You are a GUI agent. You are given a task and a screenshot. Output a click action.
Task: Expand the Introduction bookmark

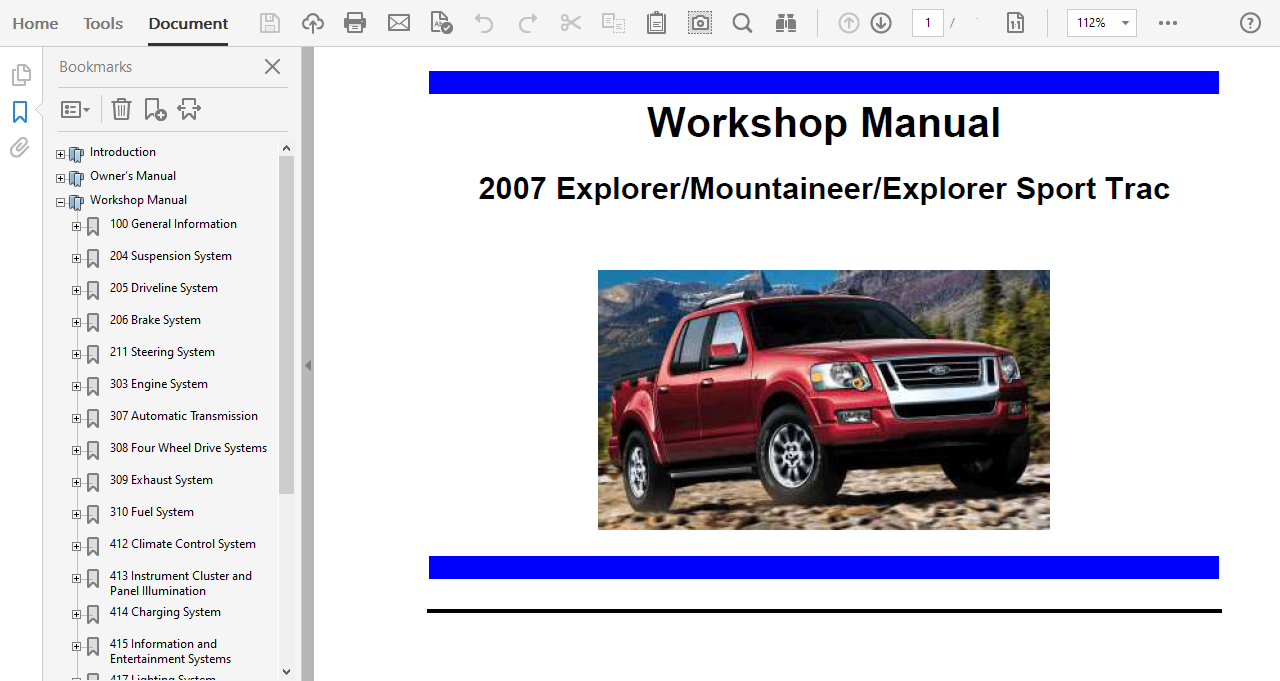click(x=60, y=154)
